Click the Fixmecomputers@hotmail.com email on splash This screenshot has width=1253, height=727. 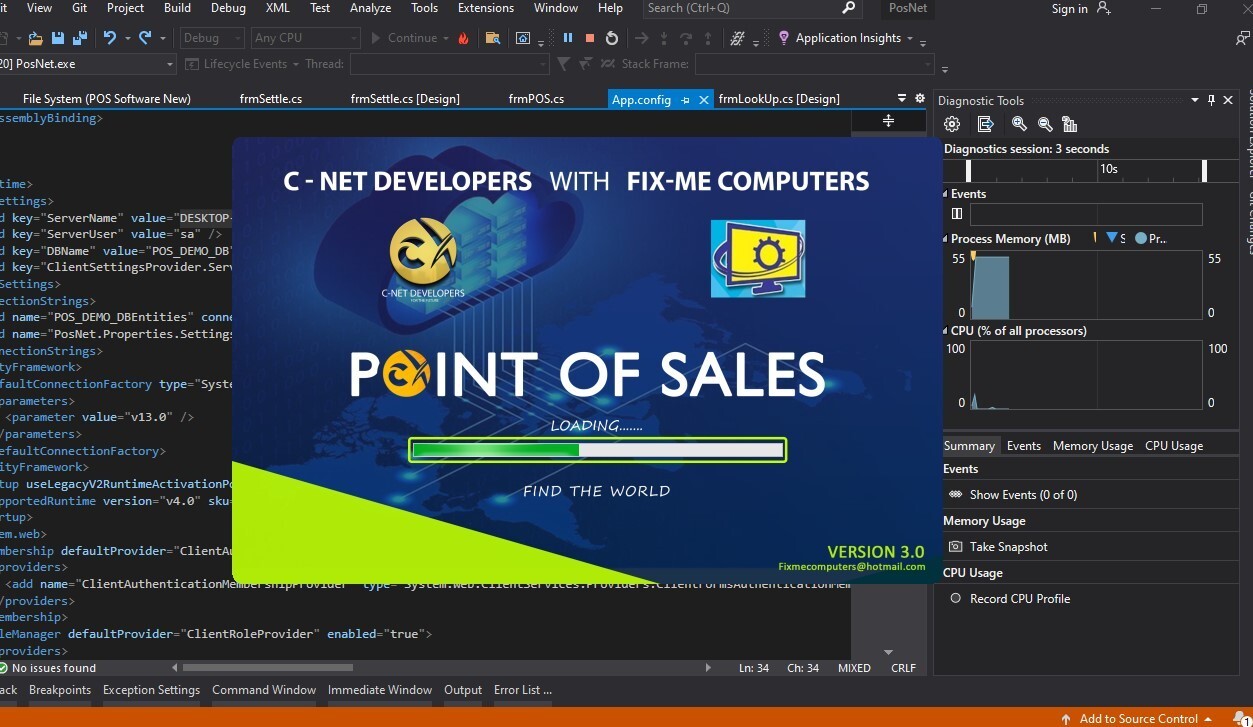(x=852, y=567)
